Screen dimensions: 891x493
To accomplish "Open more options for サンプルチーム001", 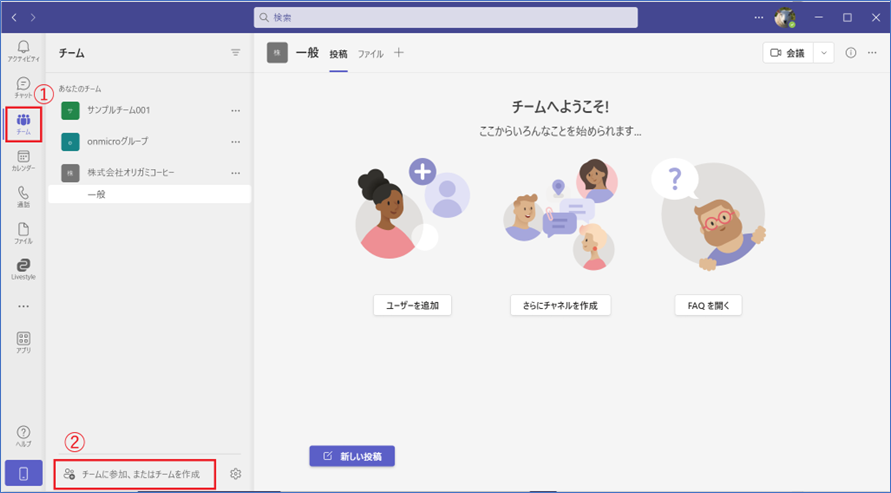I will click(x=236, y=110).
